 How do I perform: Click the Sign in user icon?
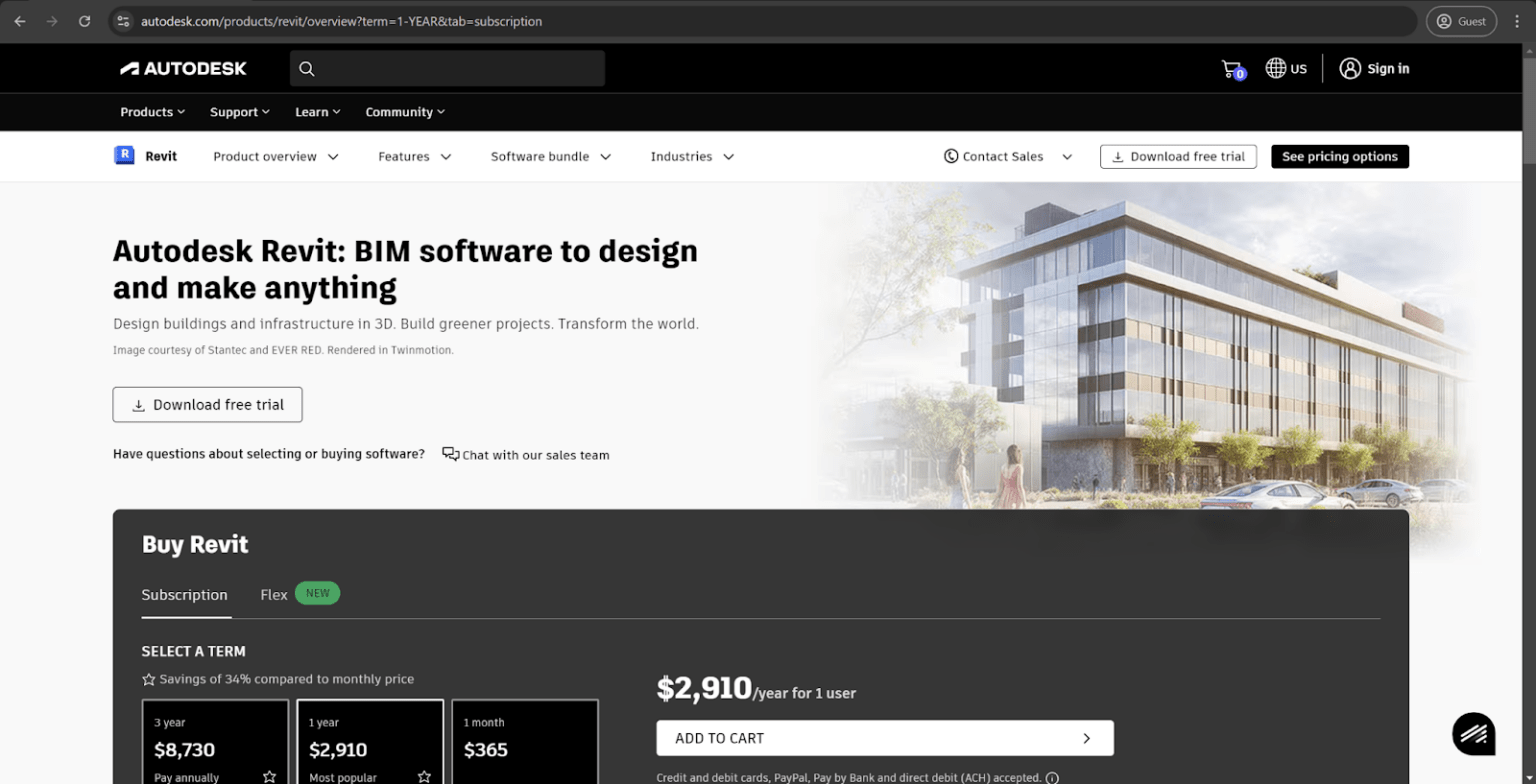point(1350,68)
